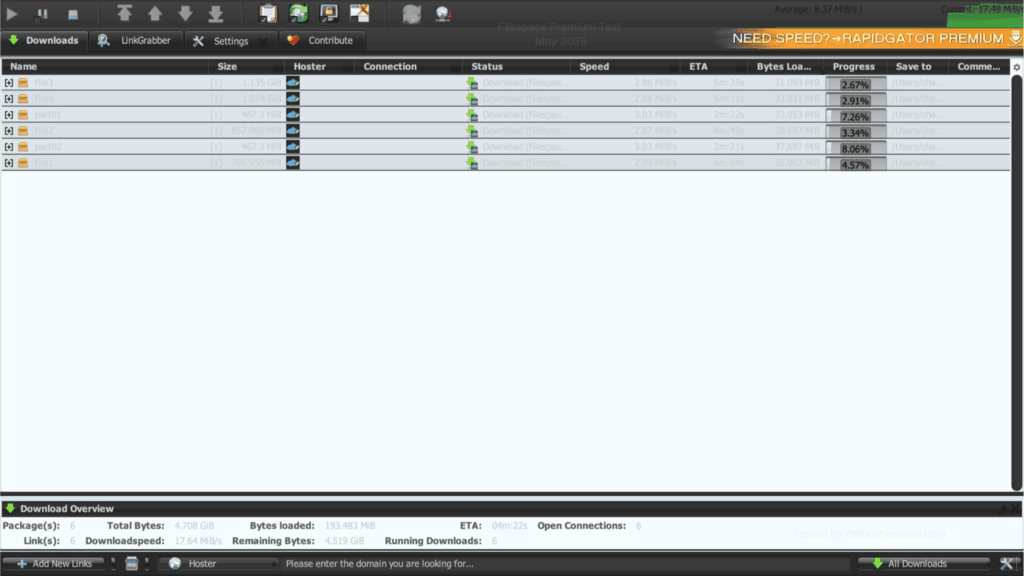Click the download status icon for file1
The height and width of the screenshot is (576, 1024).
[x=472, y=163]
